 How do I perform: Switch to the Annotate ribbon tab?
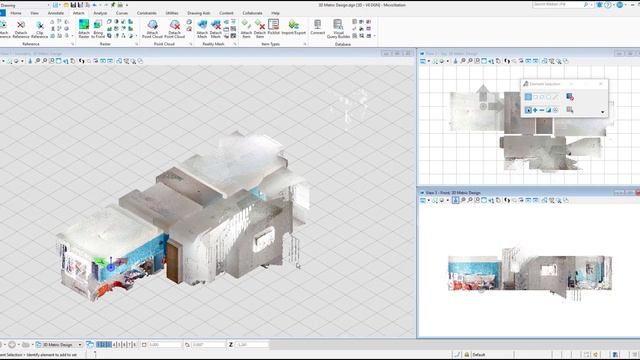click(56, 13)
